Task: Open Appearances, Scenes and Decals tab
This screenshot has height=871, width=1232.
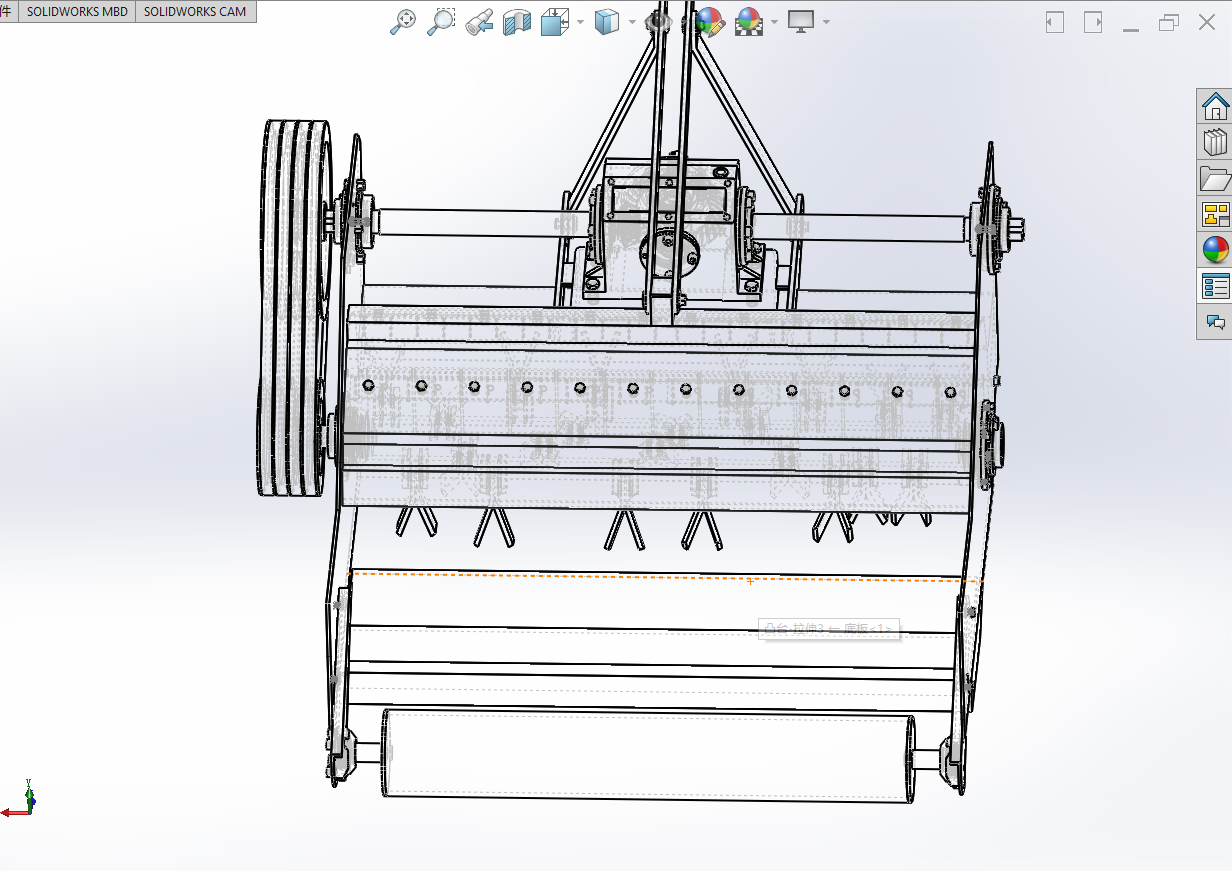Action: [1215, 250]
